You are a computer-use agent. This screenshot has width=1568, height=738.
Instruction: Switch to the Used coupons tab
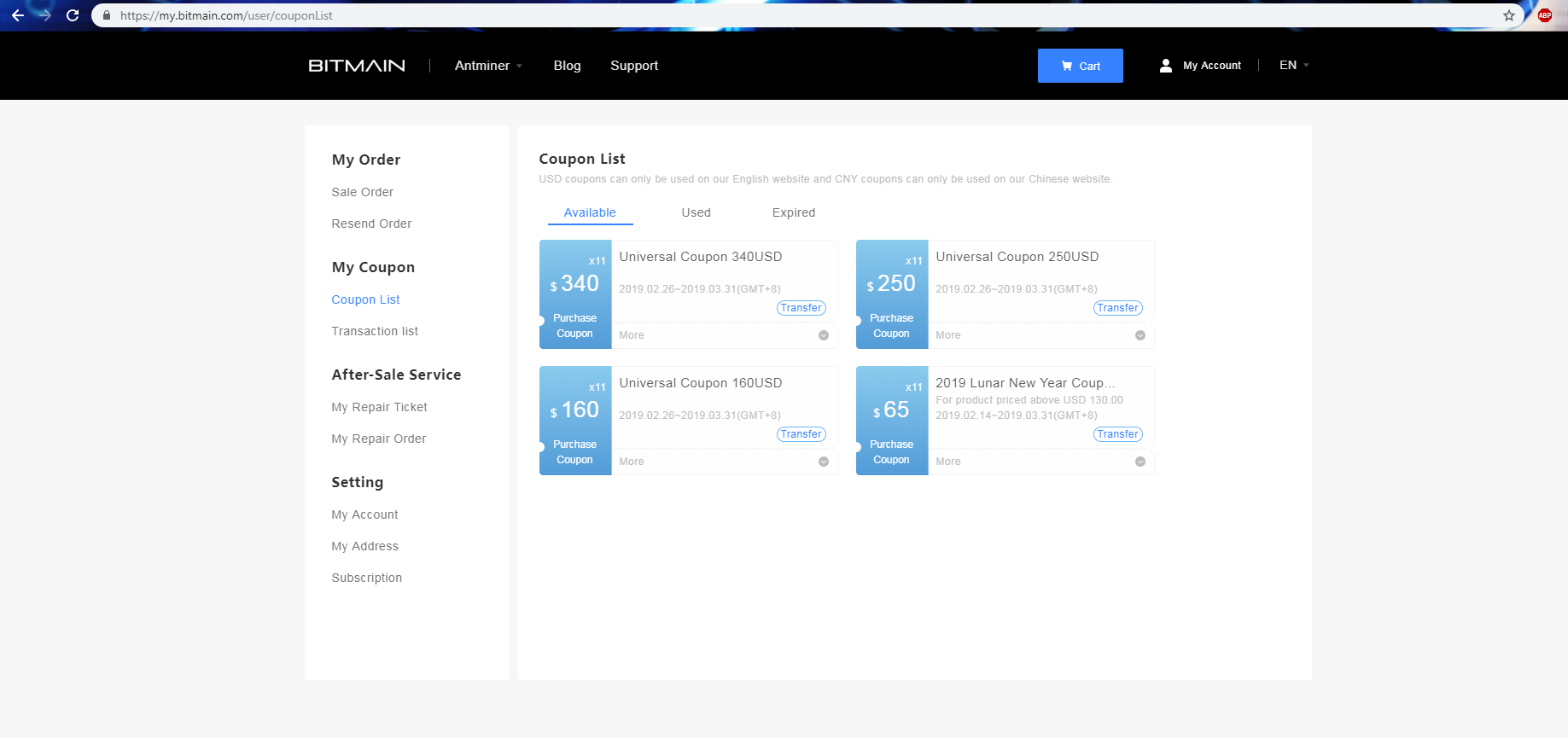click(697, 212)
